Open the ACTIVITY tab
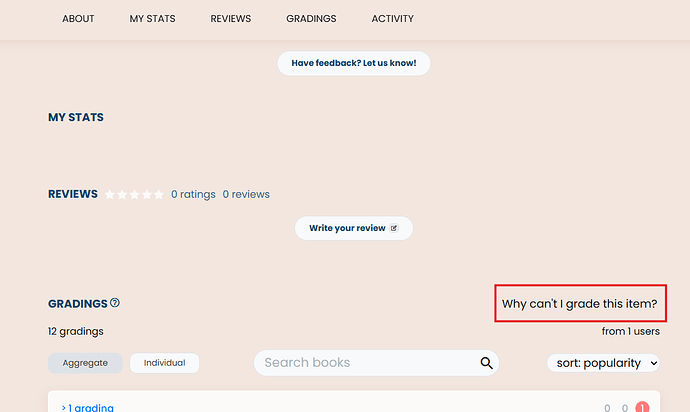The width and height of the screenshot is (690, 412). [x=393, y=18]
